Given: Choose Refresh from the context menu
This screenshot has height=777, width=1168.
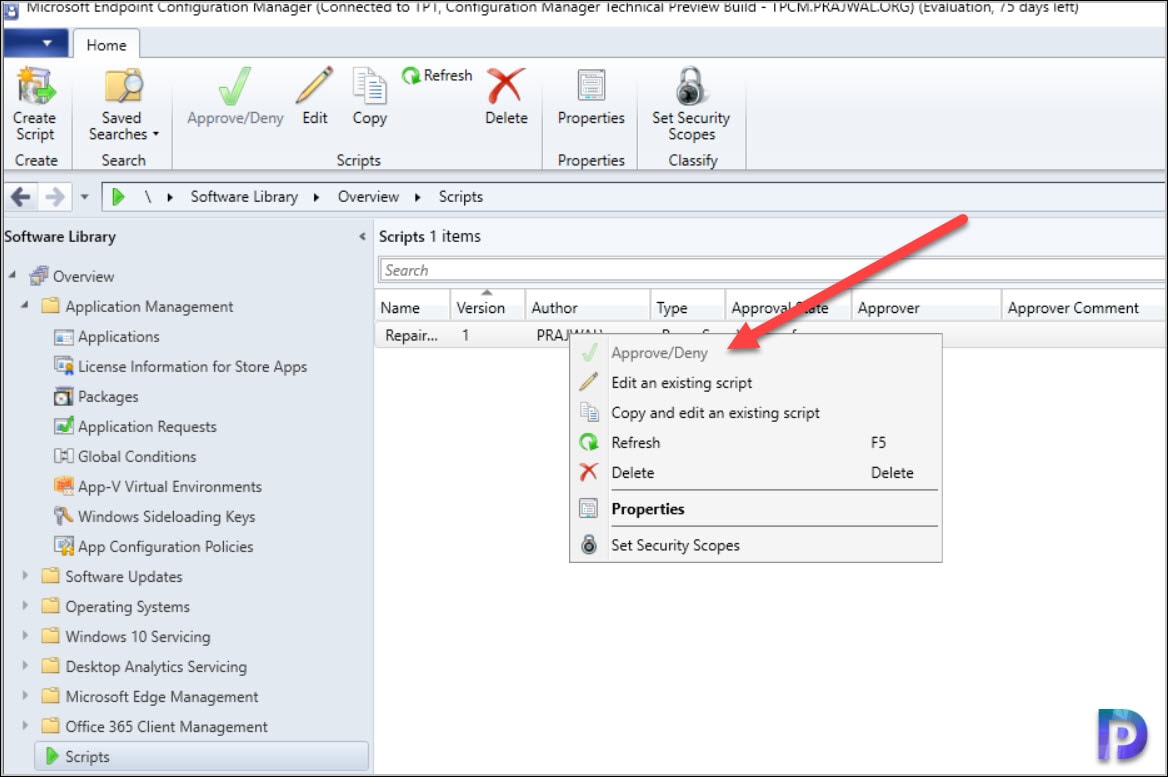Looking at the screenshot, I should (755, 443).
